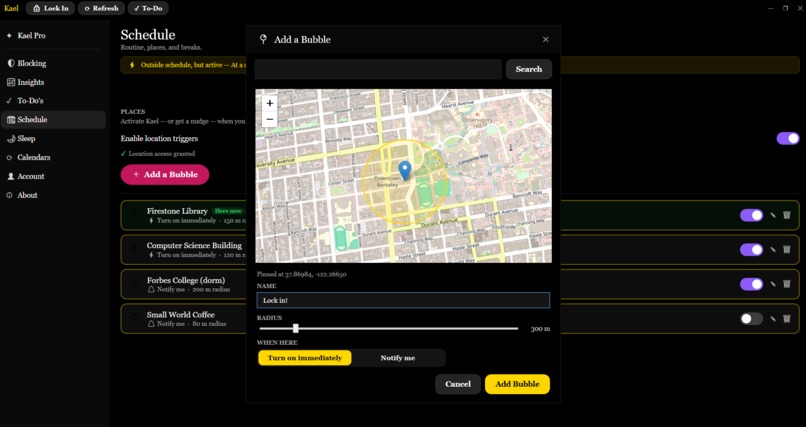
Task: Toggle Firestone Library bubble switch
Action: point(751,215)
